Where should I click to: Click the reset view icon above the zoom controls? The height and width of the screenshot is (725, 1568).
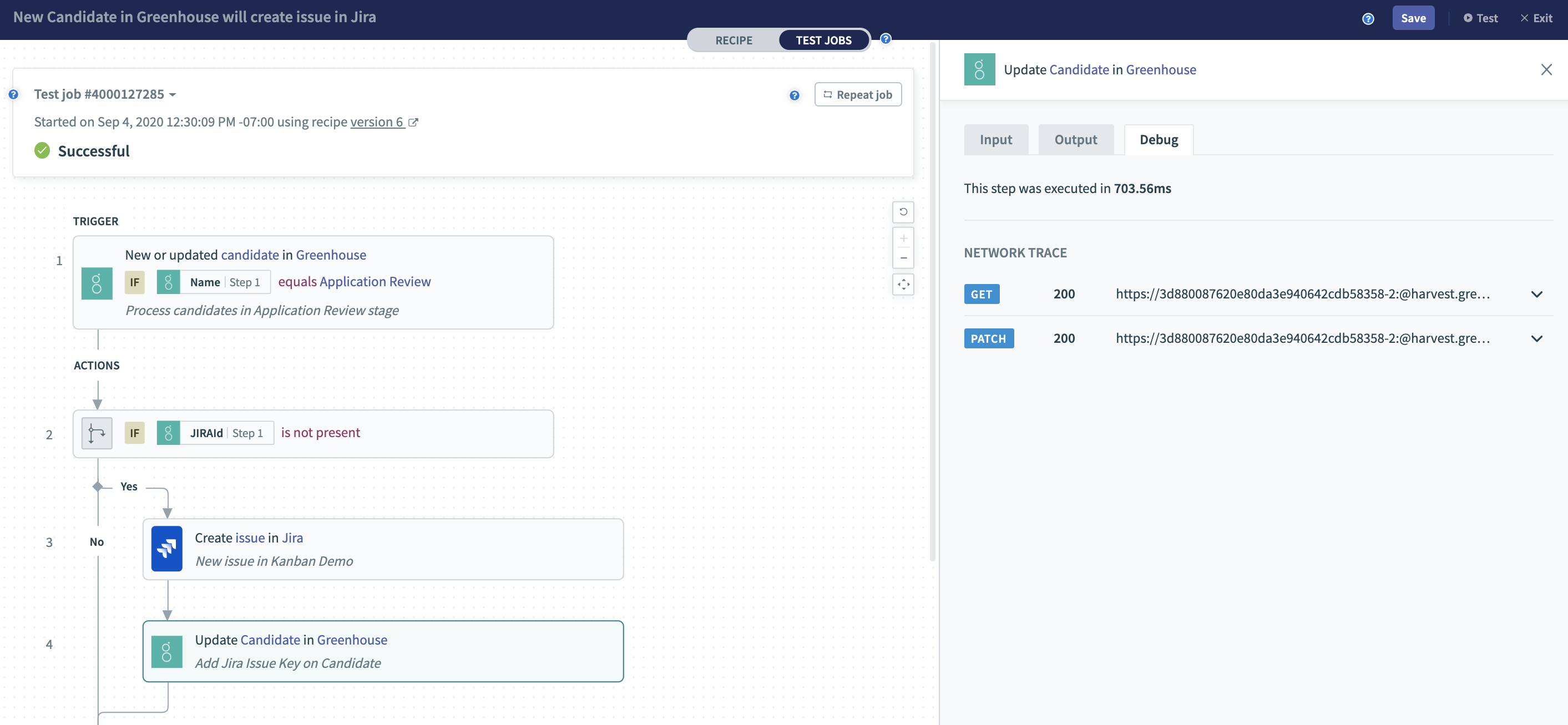tap(904, 212)
